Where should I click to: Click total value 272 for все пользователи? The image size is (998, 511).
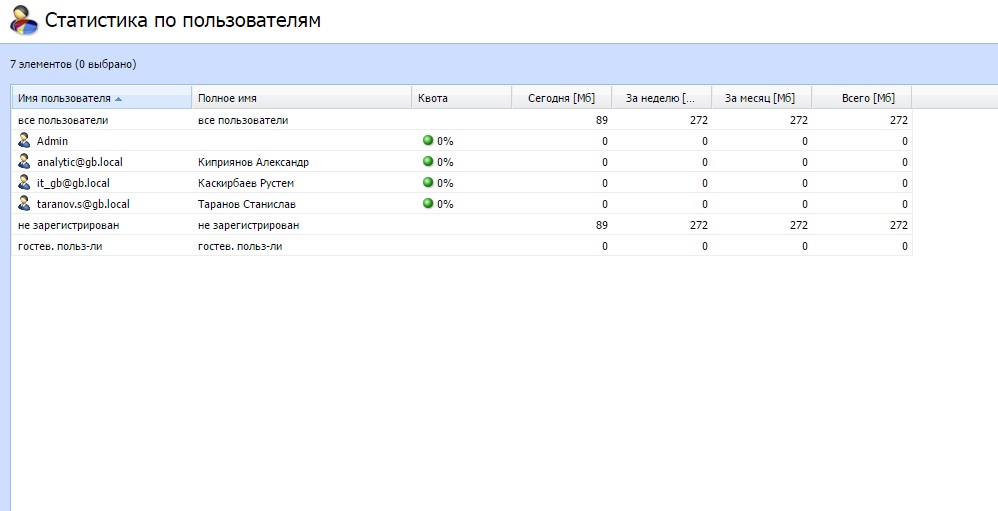click(x=899, y=120)
